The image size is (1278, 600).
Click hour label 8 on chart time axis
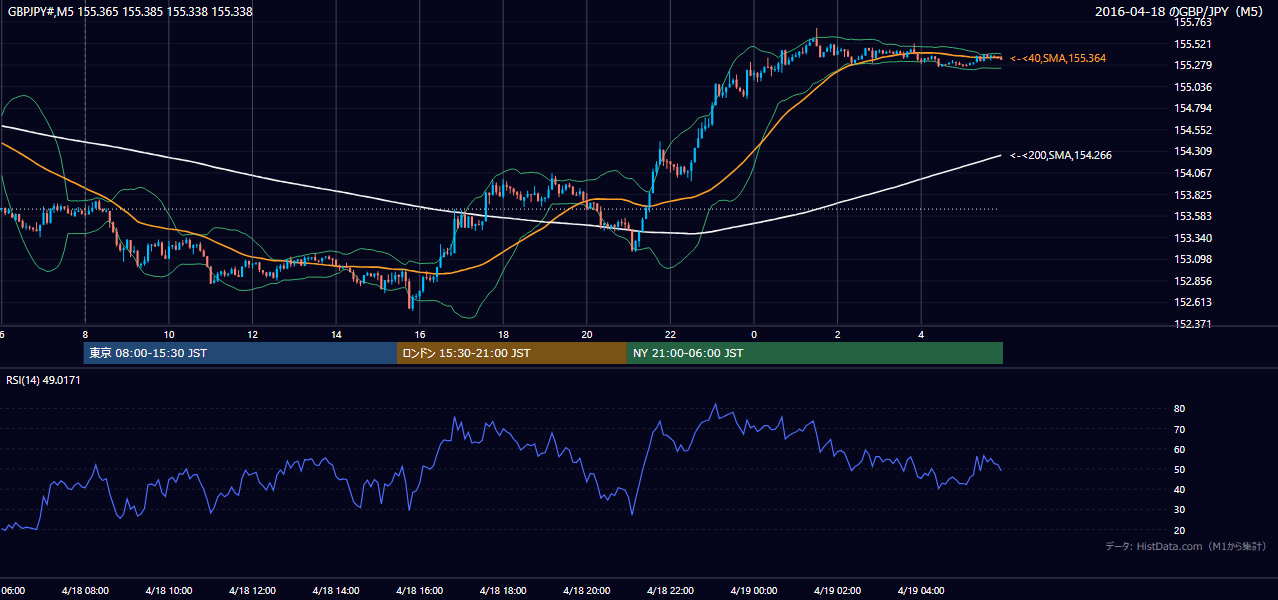[85, 334]
